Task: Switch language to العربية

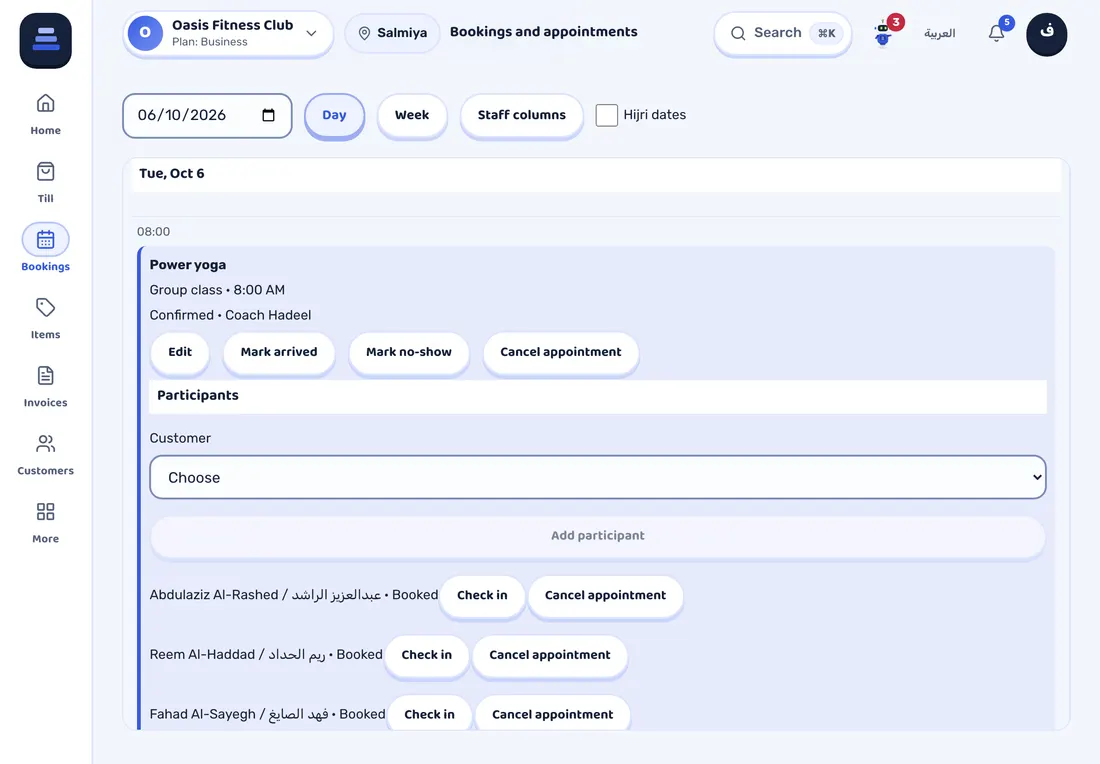Action: tap(939, 33)
